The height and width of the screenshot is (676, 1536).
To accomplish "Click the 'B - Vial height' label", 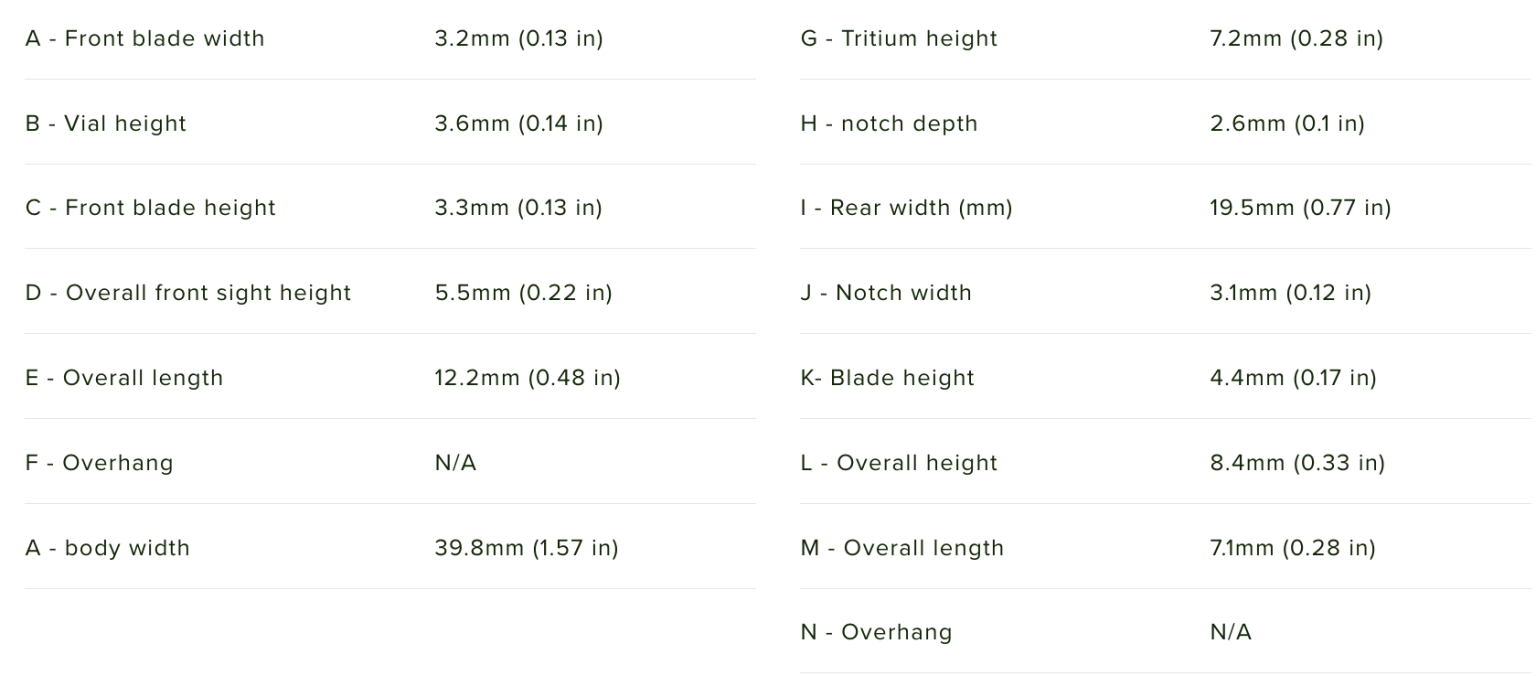I will (x=106, y=124).
